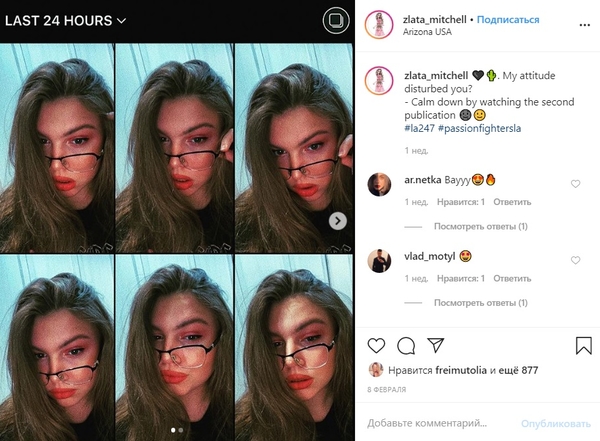Open the #la247 hashtag

pos(419,128)
